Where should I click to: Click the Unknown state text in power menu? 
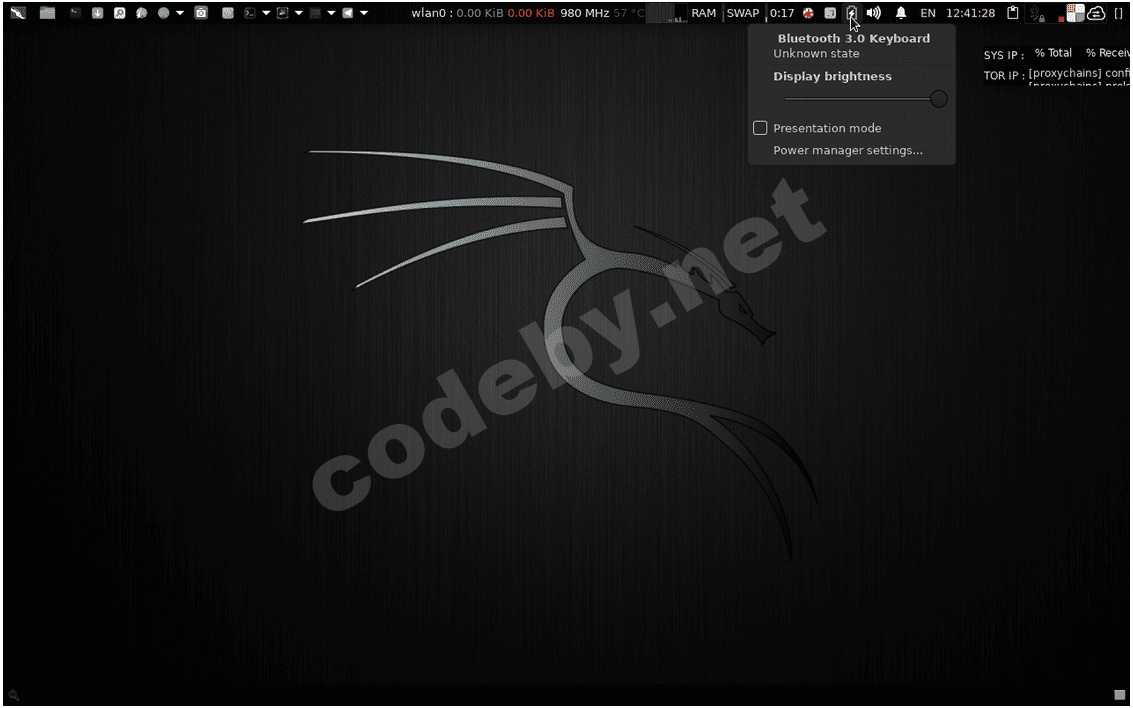pos(817,53)
